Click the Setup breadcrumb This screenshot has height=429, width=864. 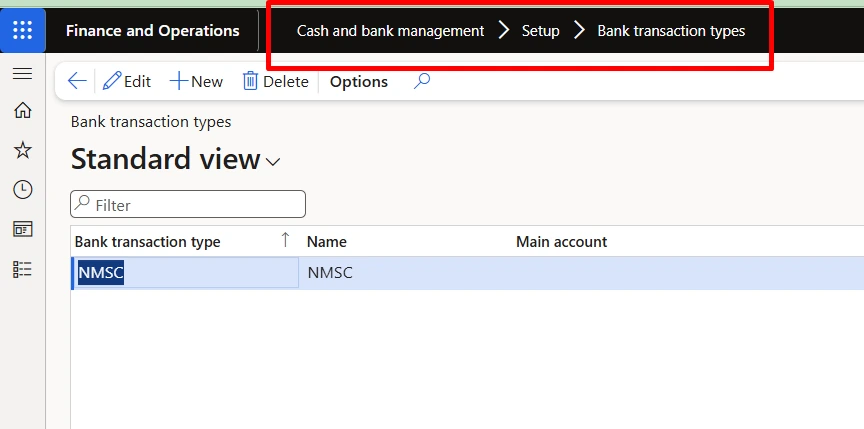(x=541, y=31)
